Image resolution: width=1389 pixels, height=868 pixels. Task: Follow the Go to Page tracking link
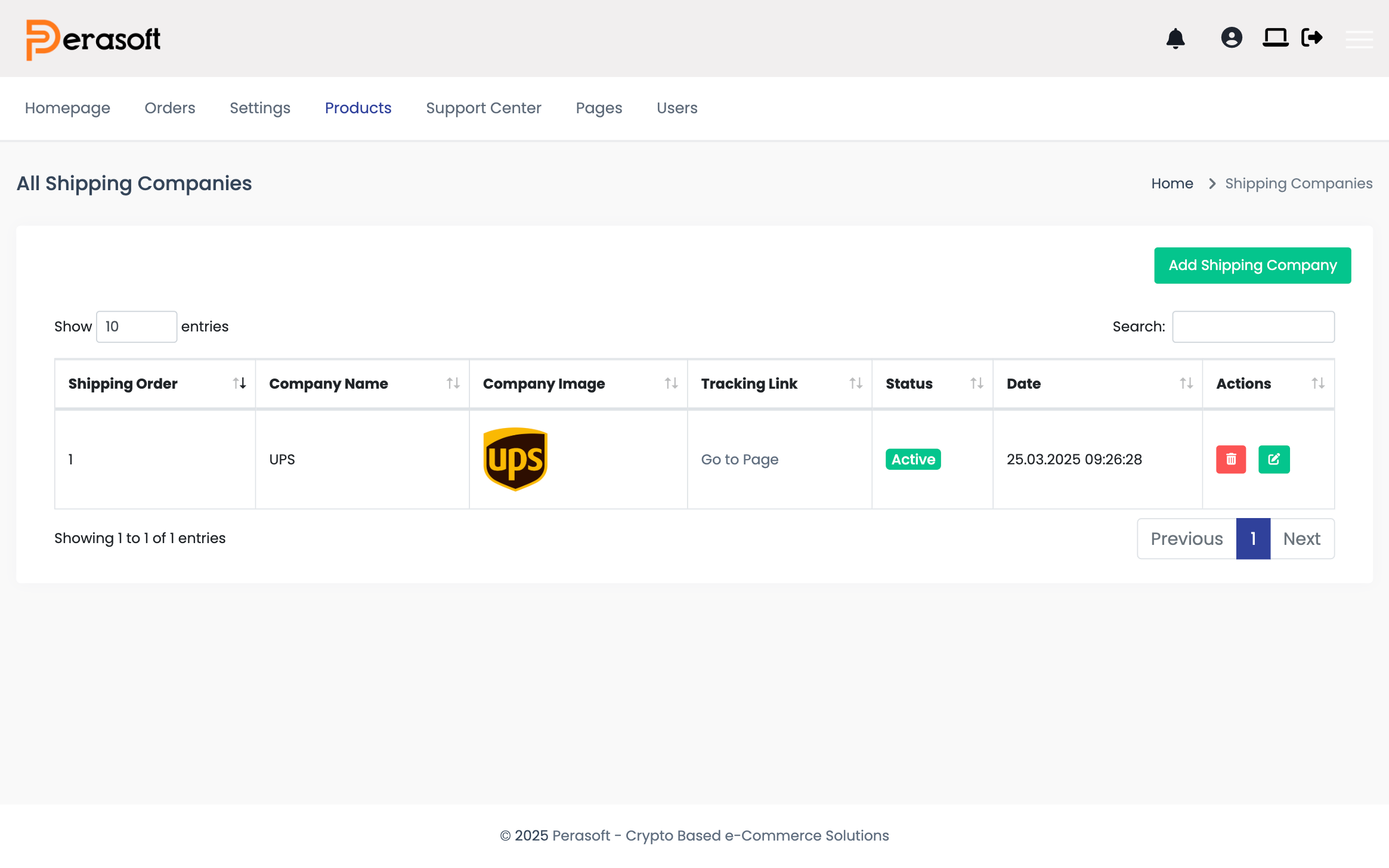[x=740, y=460]
